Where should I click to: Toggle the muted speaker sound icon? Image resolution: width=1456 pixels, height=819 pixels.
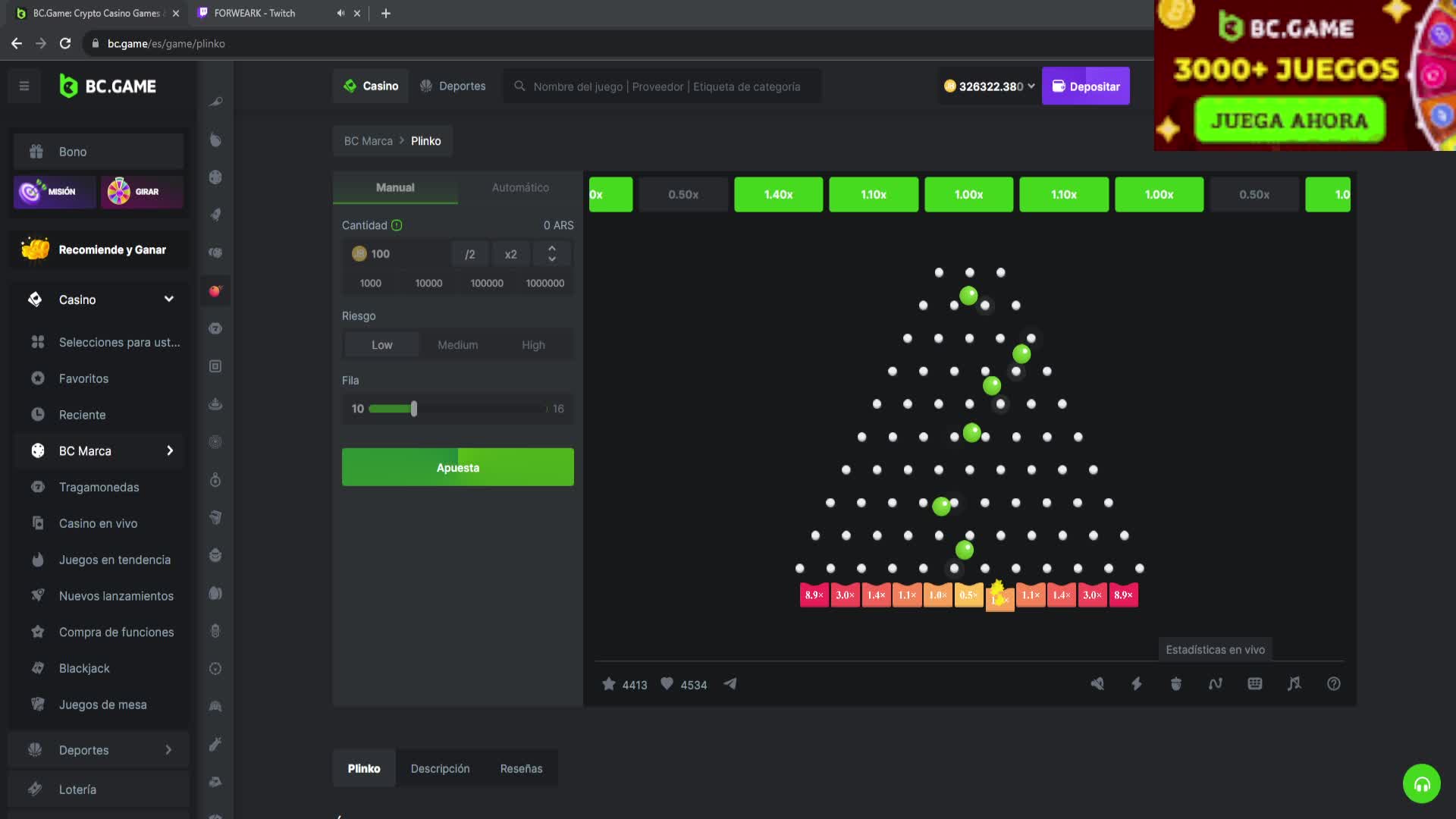click(1097, 684)
